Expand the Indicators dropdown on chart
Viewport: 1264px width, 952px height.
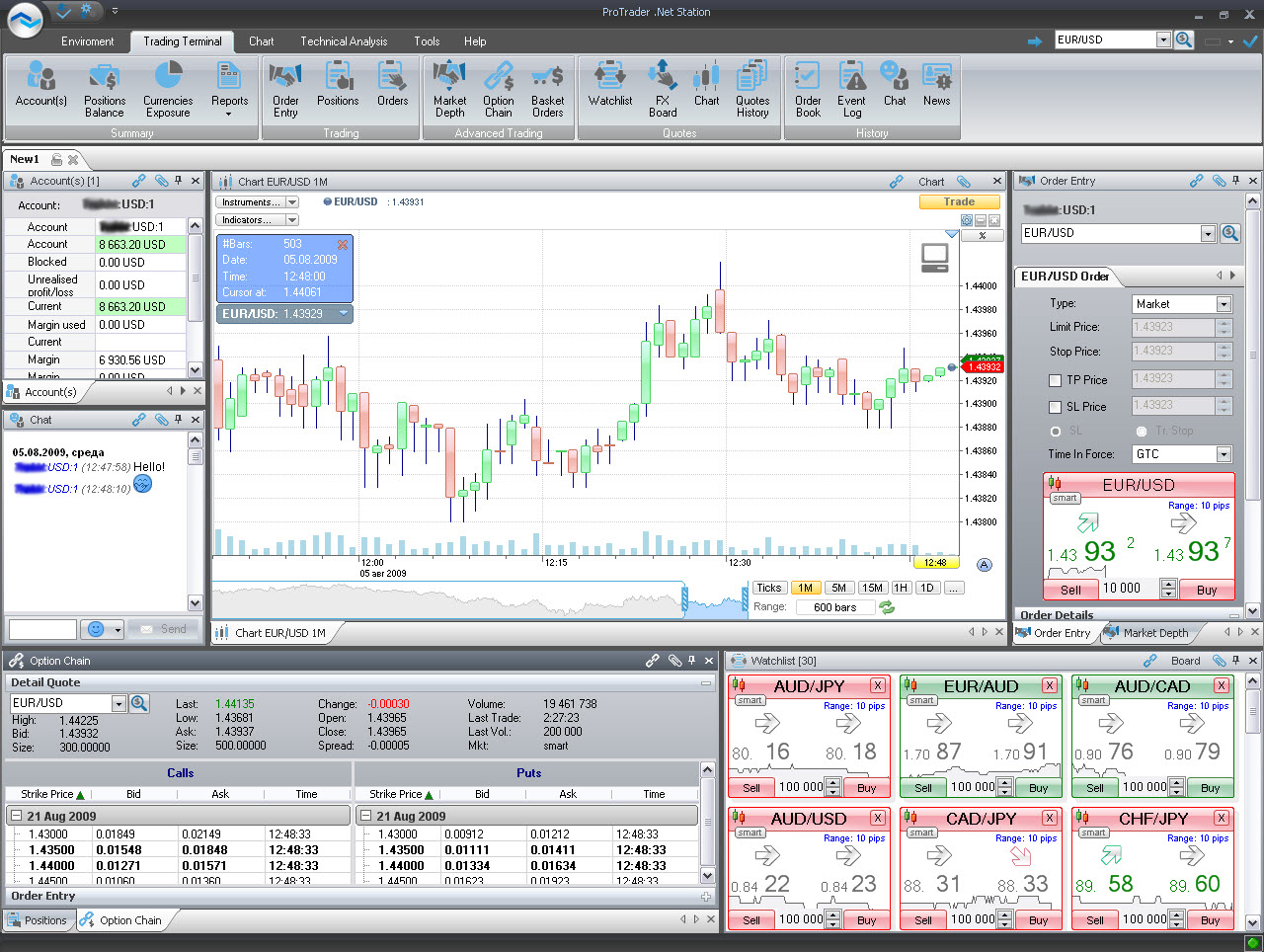292,220
